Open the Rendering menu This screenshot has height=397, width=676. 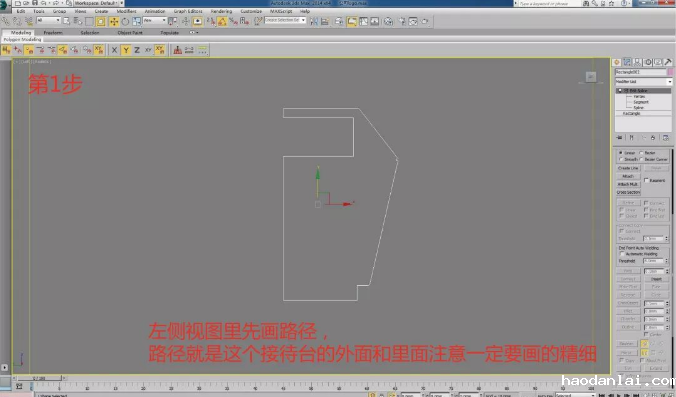(x=221, y=11)
